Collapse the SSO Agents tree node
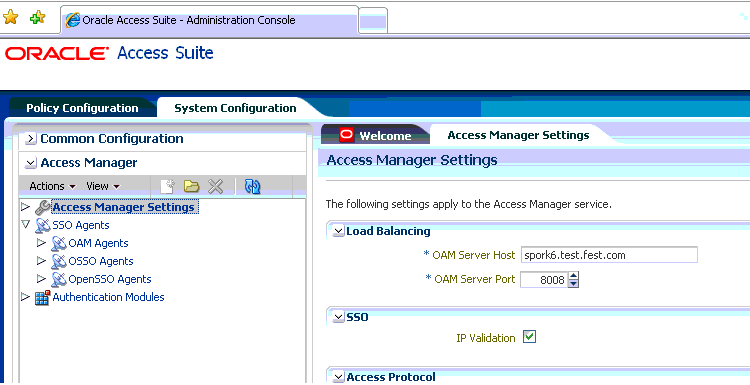The width and height of the screenshot is (750, 385). click(25, 224)
